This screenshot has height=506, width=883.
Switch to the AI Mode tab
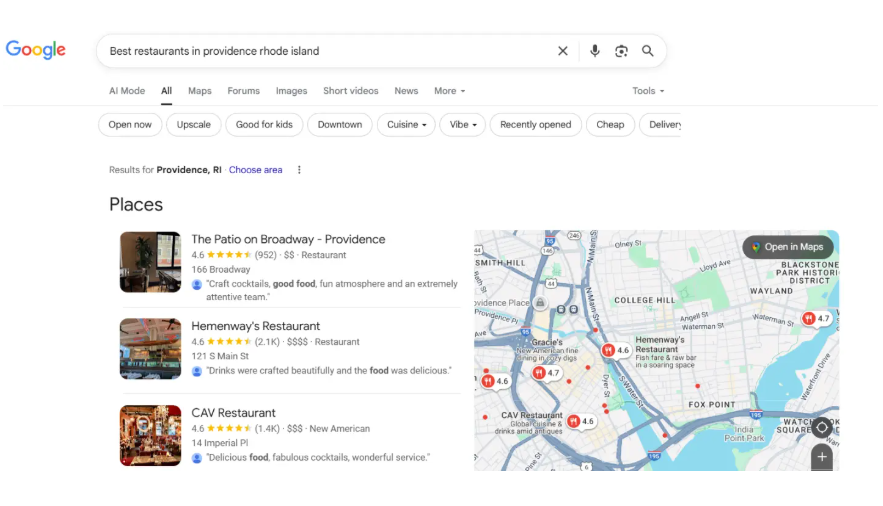[x=127, y=91]
